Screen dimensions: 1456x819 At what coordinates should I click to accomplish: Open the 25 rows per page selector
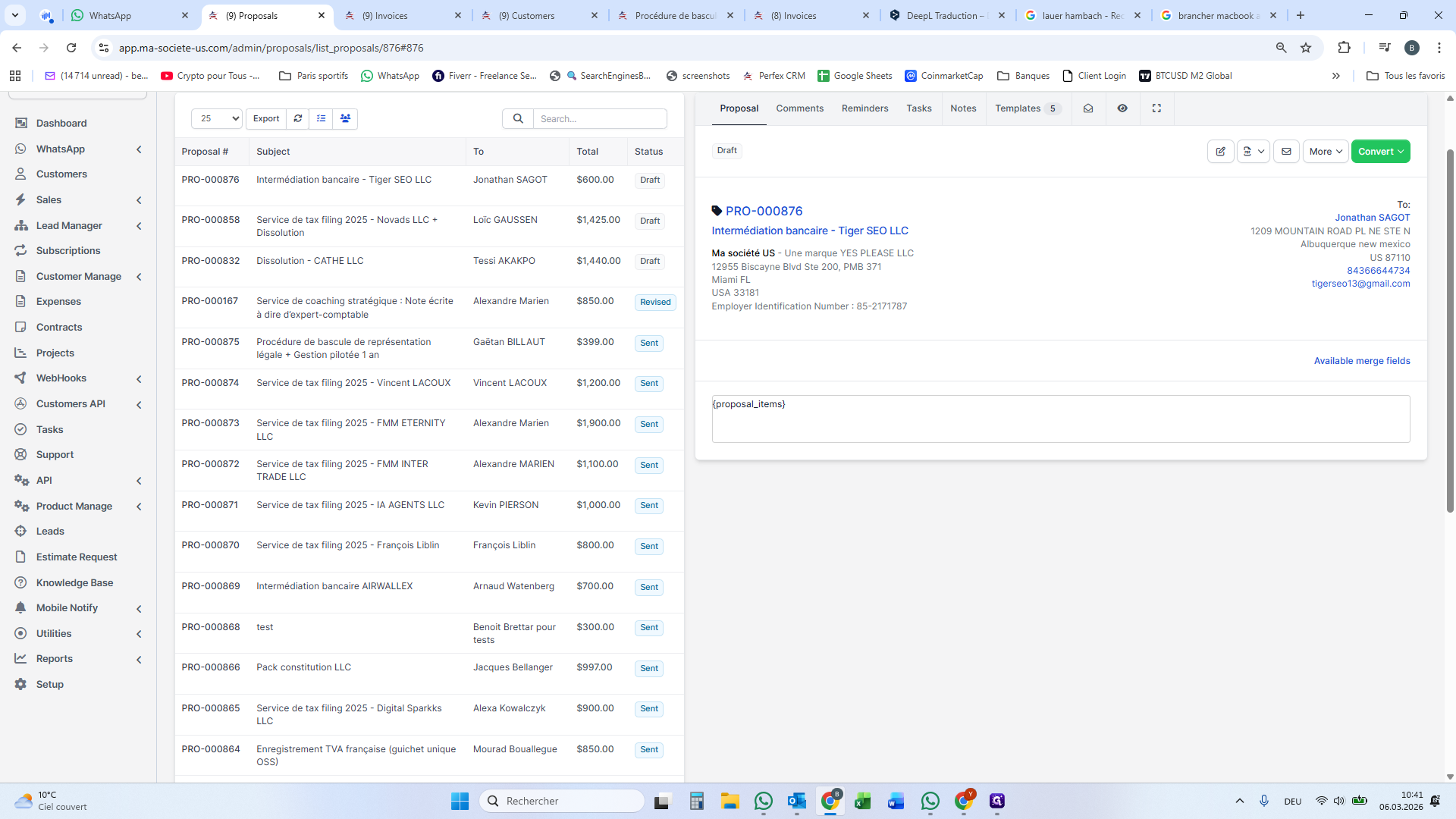click(x=216, y=118)
